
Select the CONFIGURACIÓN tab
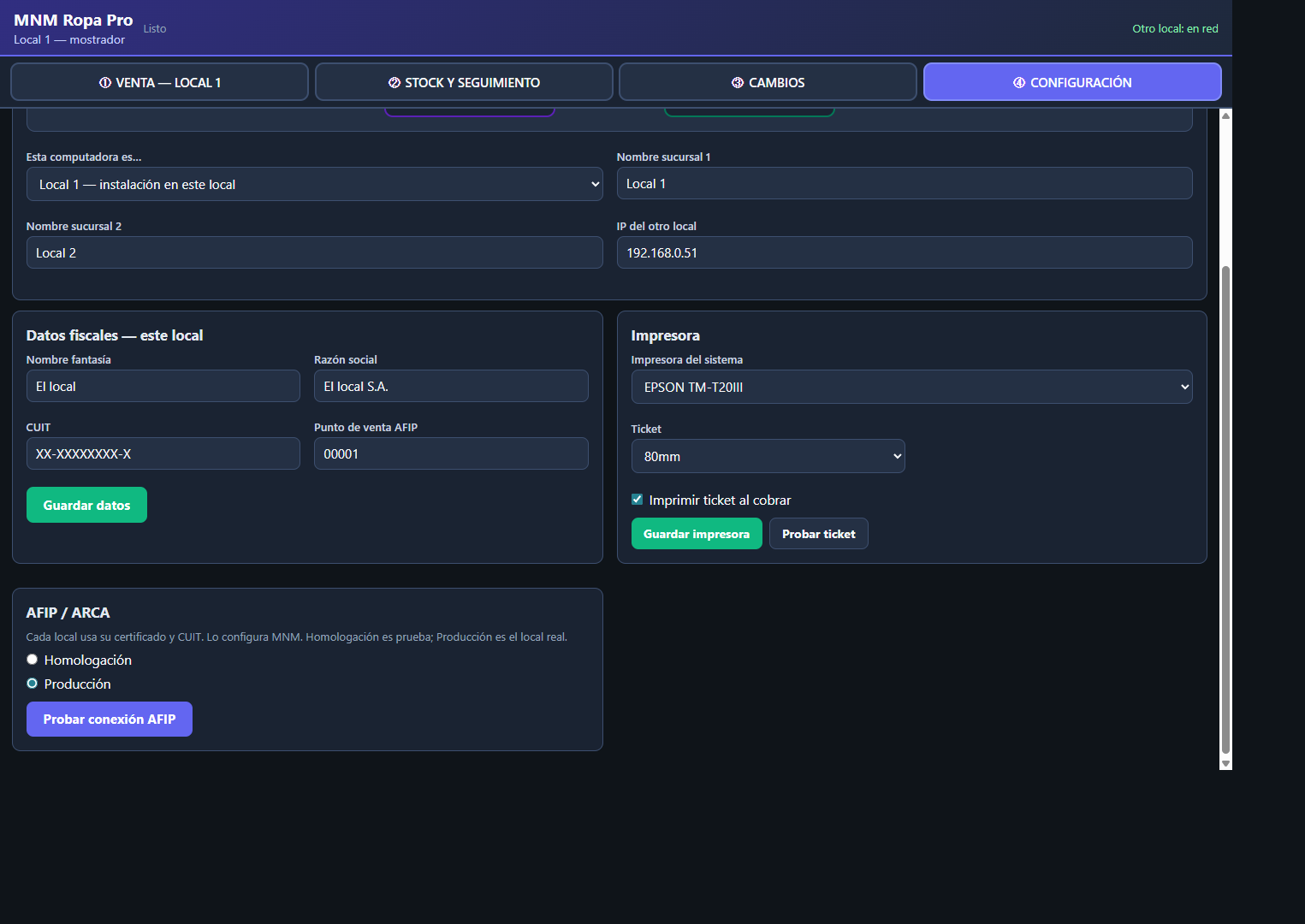coord(1072,82)
